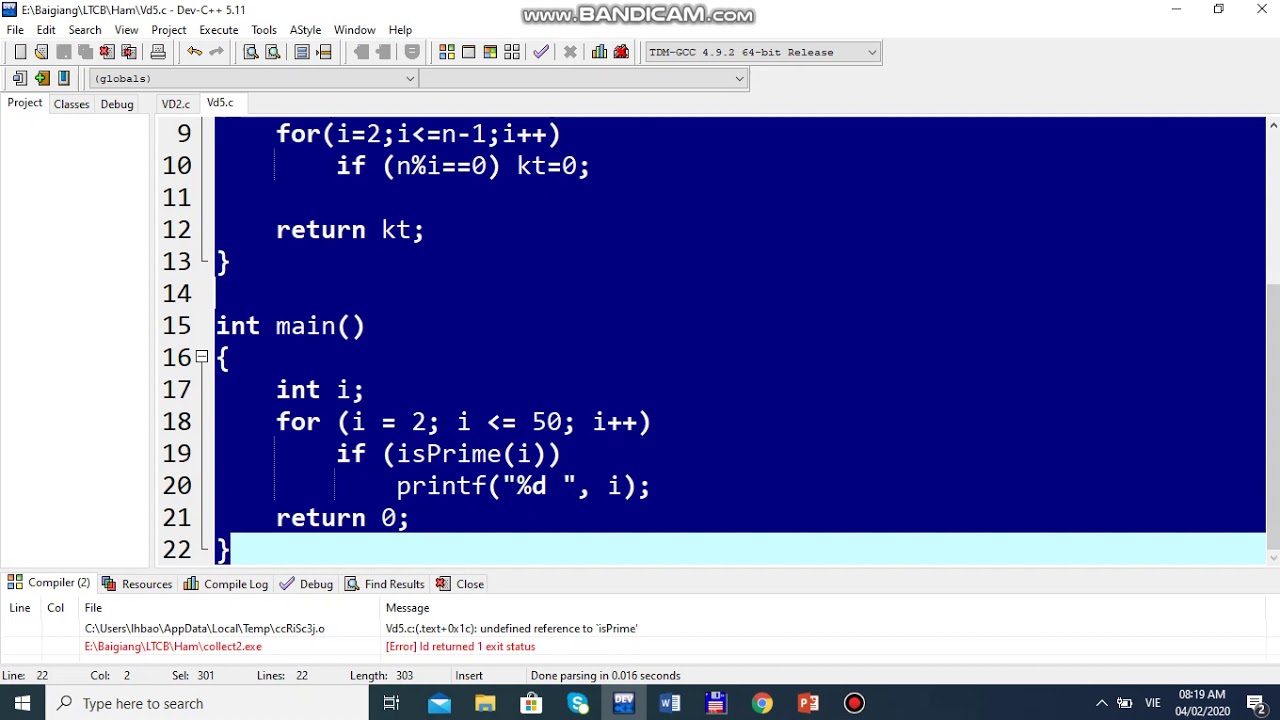The image size is (1280, 720).
Task: Open Find with the magnifier icon
Action: tap(251, 52)
